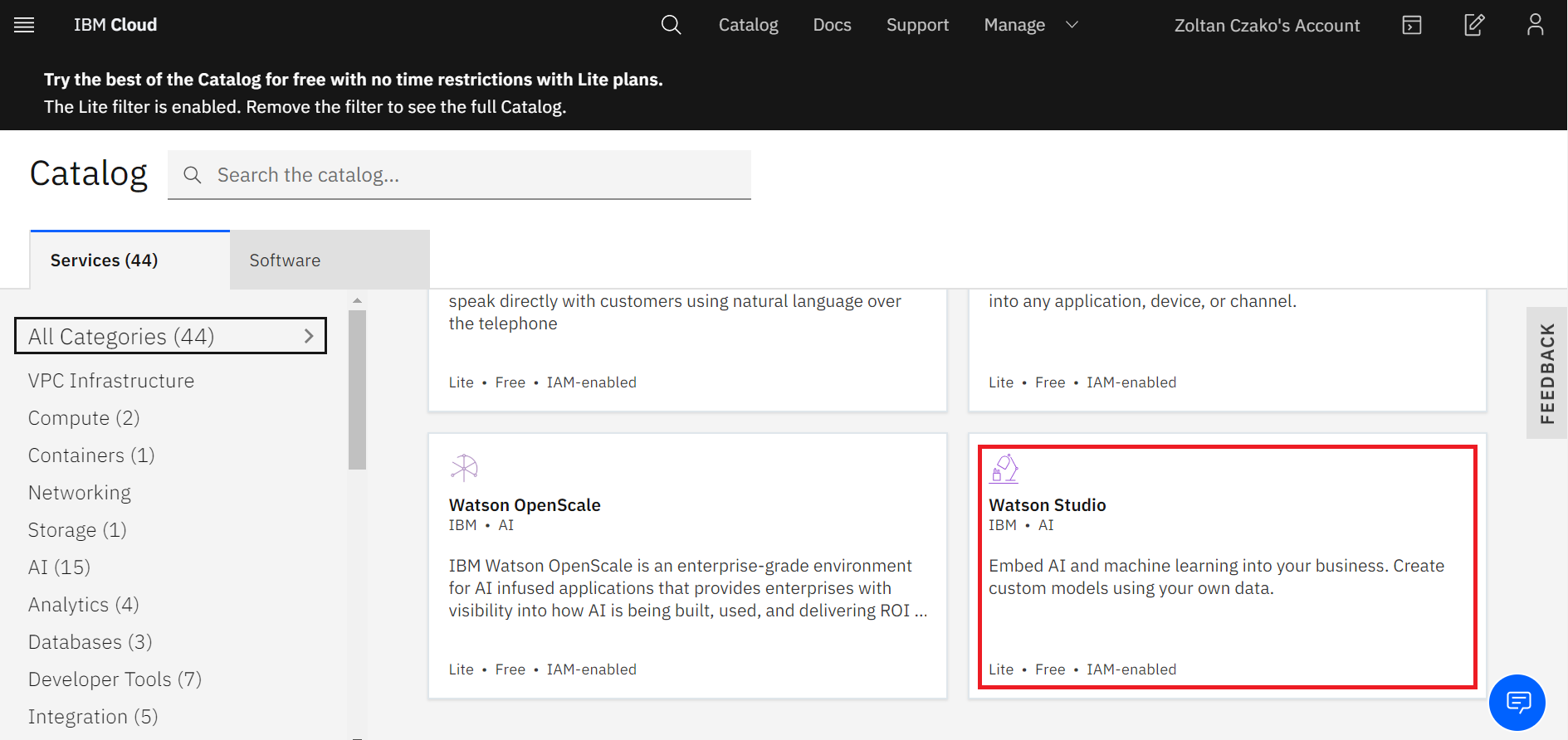Click the Search the catalog input field

tap(459, 175)
